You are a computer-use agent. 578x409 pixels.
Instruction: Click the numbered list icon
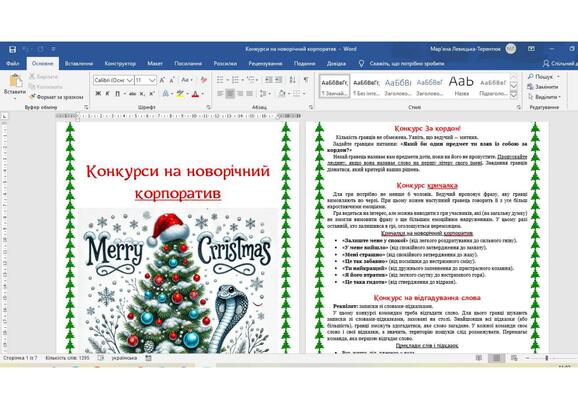point(235,80)
